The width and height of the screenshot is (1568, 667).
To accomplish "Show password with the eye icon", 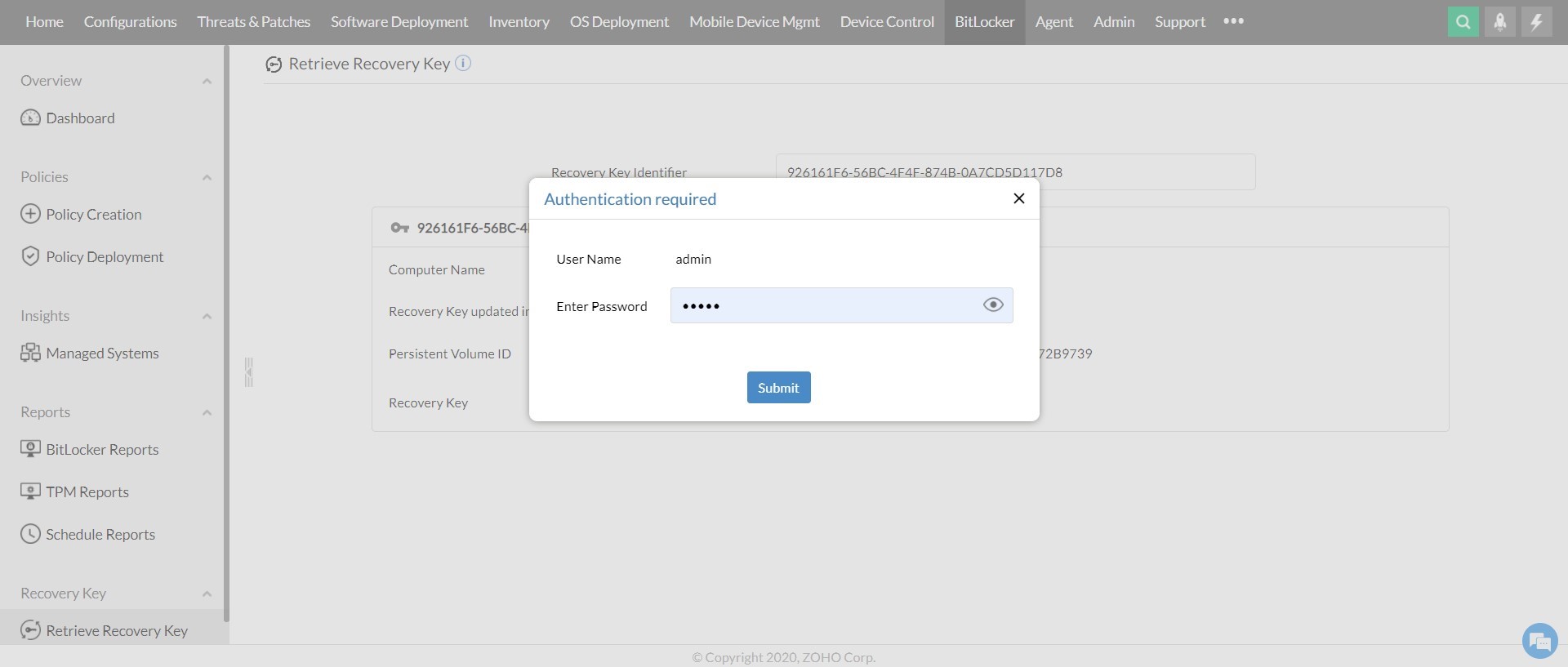I will 993,305.
